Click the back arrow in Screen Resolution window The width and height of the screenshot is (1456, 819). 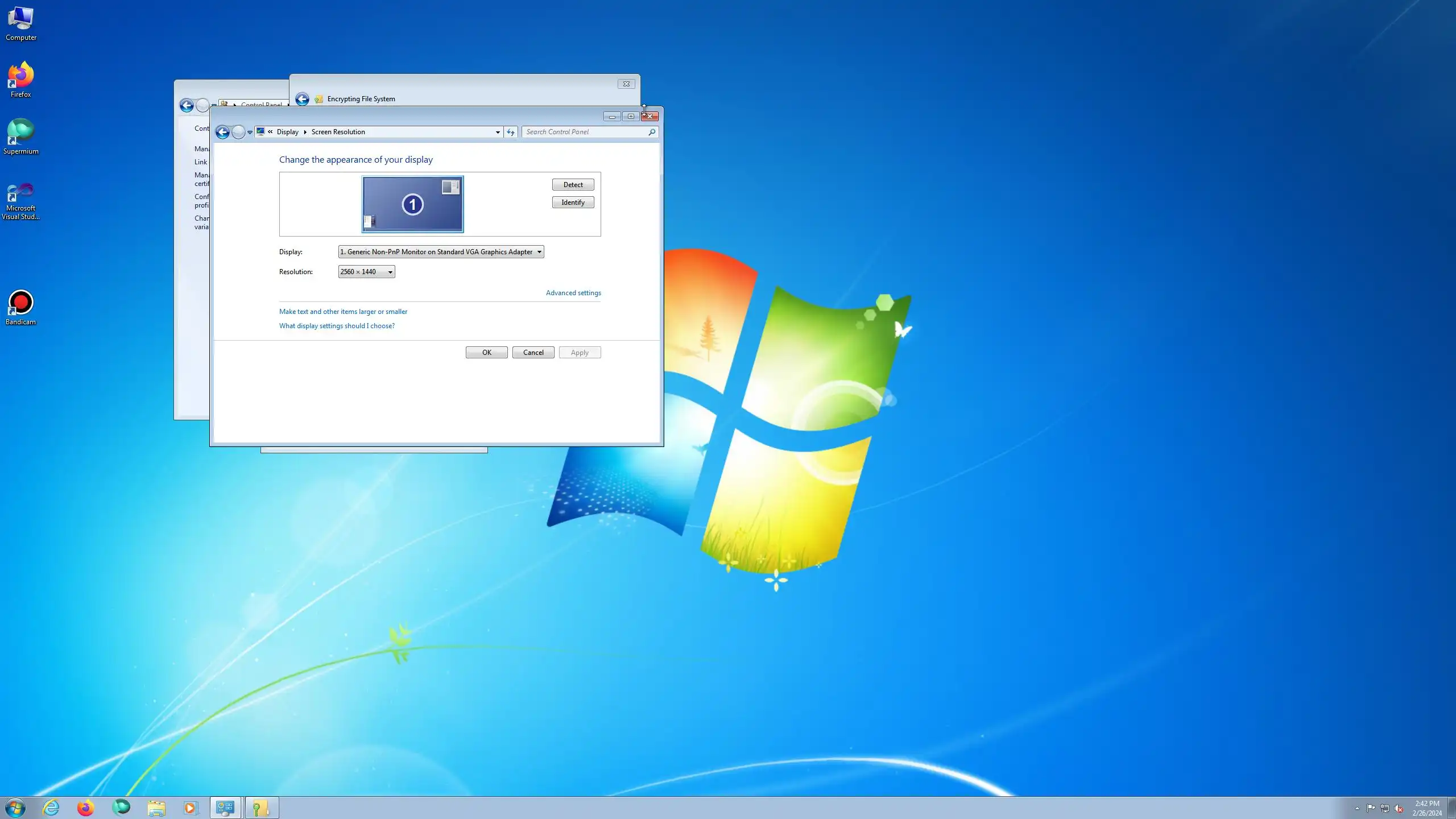(222, 132)
